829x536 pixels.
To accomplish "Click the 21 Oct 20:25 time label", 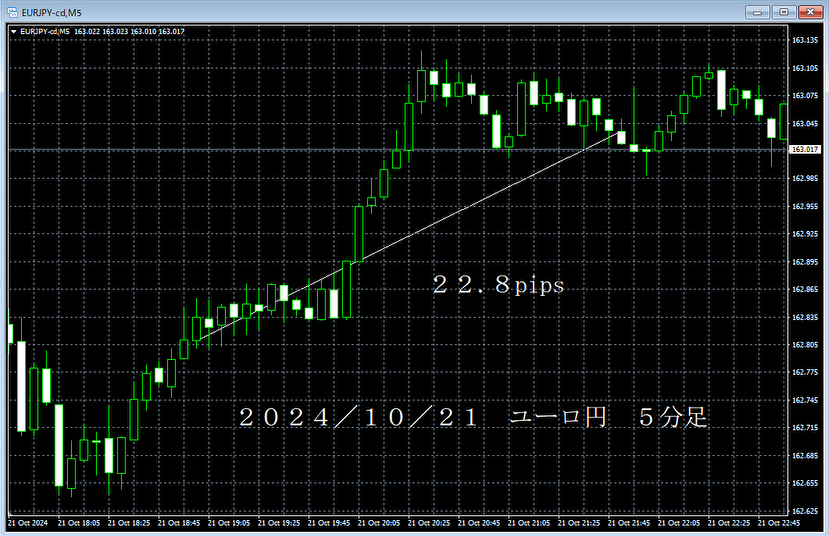I will point(429,523).
